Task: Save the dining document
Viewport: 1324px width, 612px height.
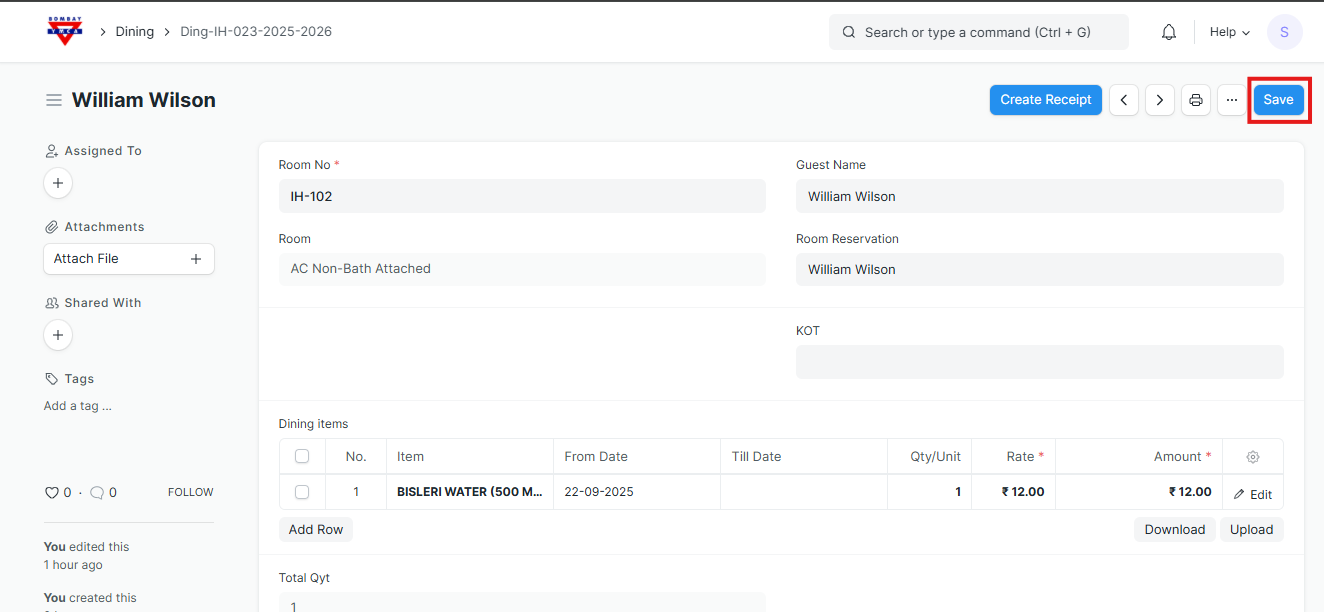Action: [1278, 100]
